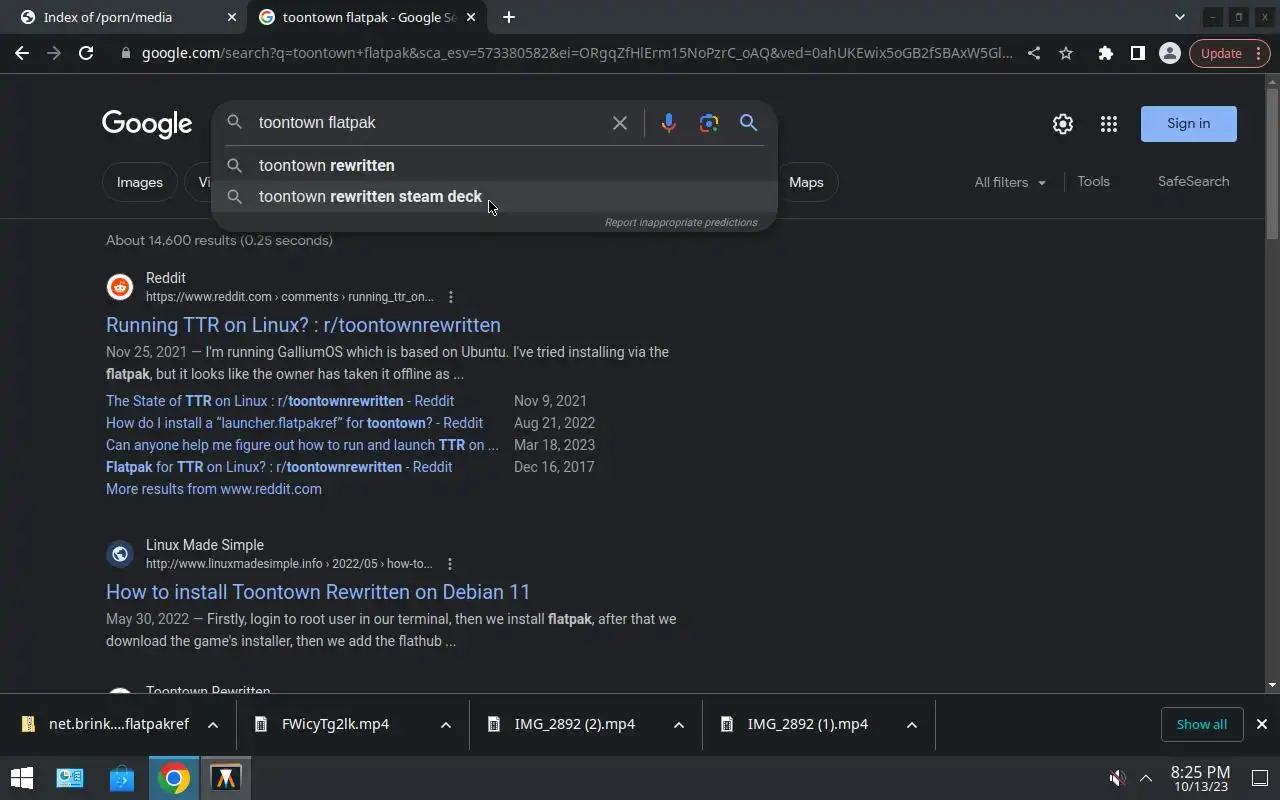Open Reddit result options three dots
1280x800 pixels.
(x=451, y=297)
